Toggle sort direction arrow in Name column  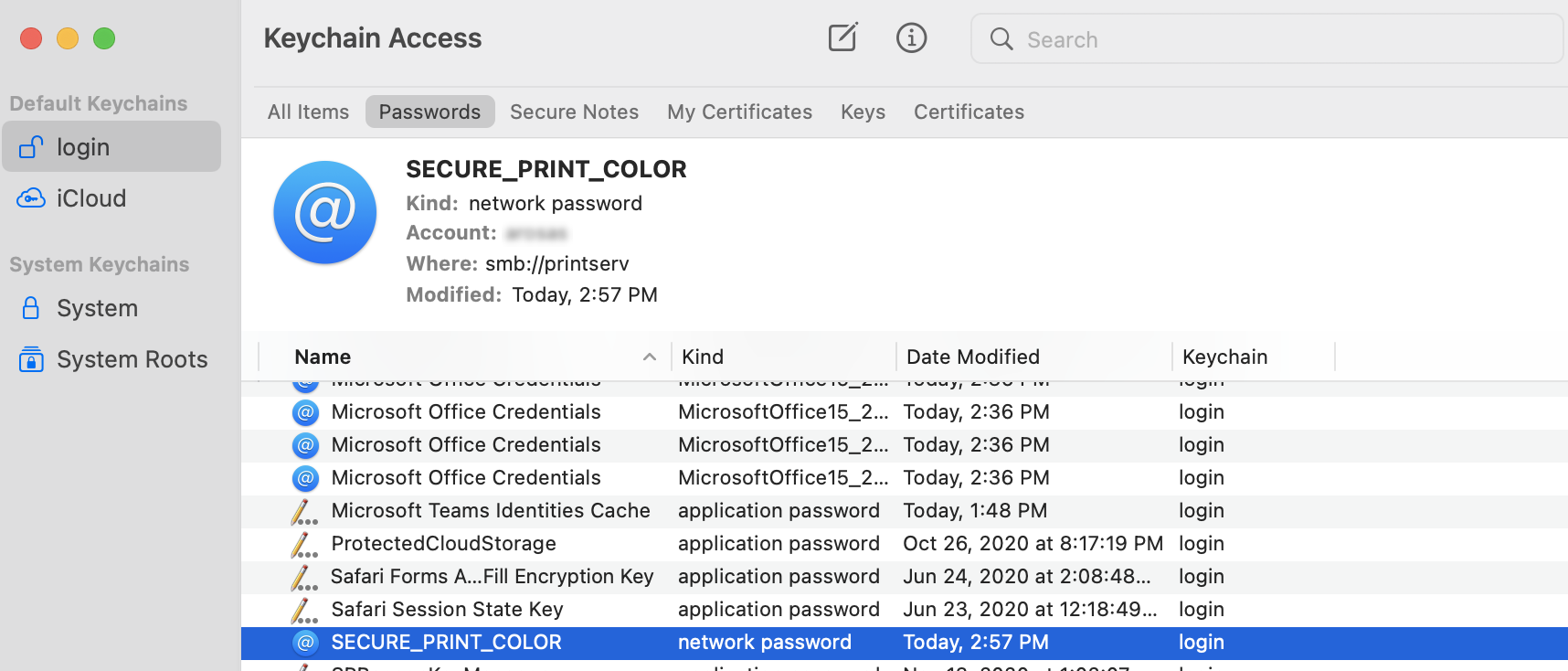(650, 357)
